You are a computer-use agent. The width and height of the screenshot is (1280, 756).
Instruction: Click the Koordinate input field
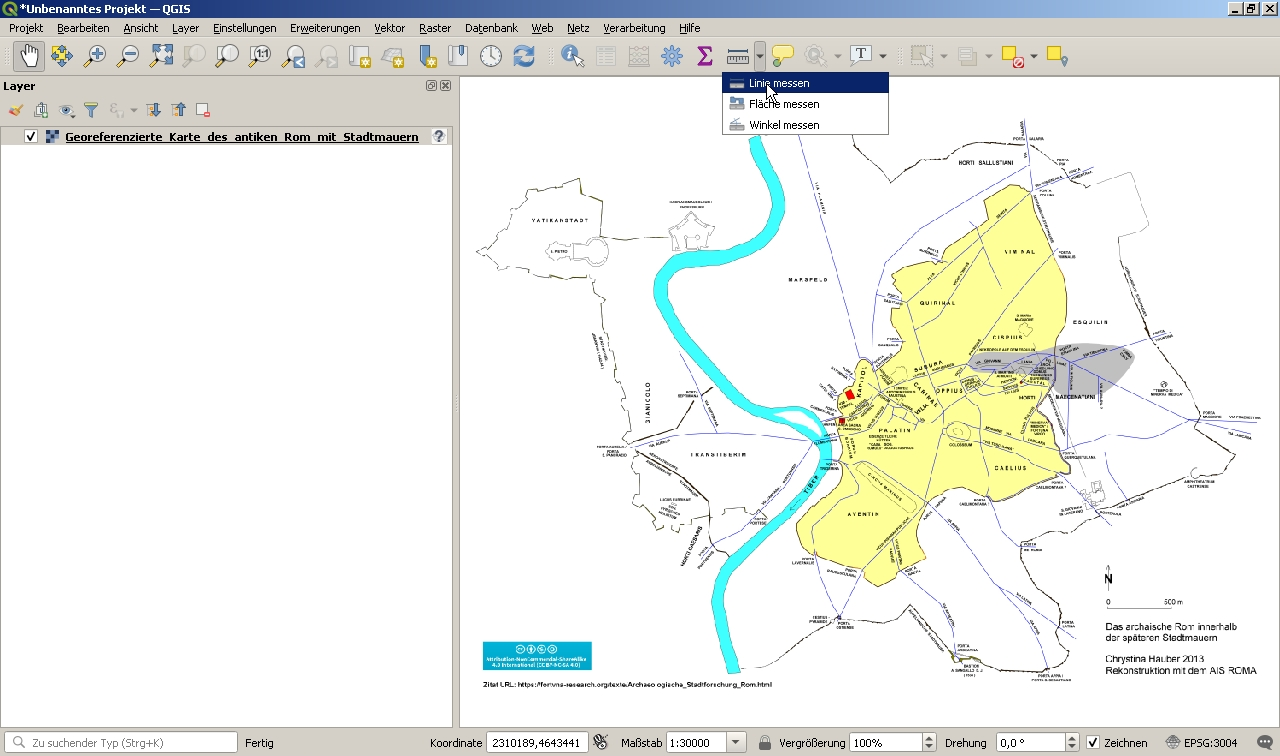[537, 743]
